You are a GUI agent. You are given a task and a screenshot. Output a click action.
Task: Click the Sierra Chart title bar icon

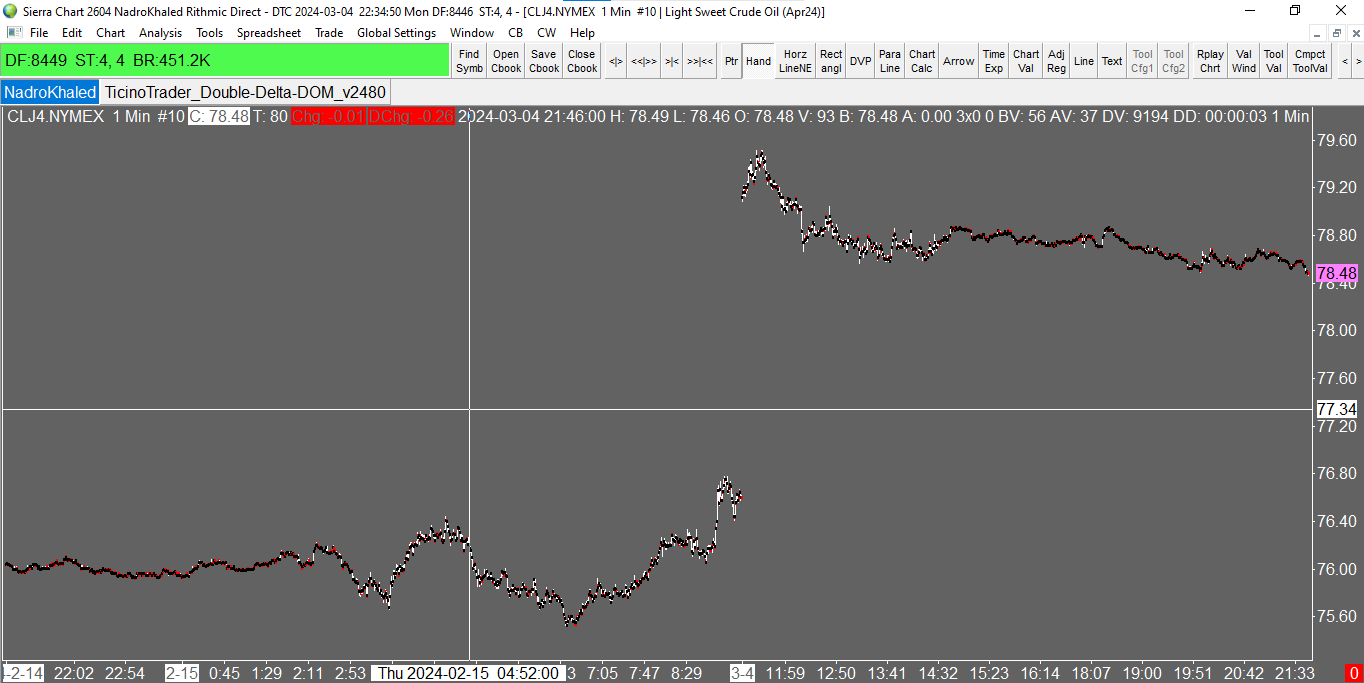click(10, 10)
